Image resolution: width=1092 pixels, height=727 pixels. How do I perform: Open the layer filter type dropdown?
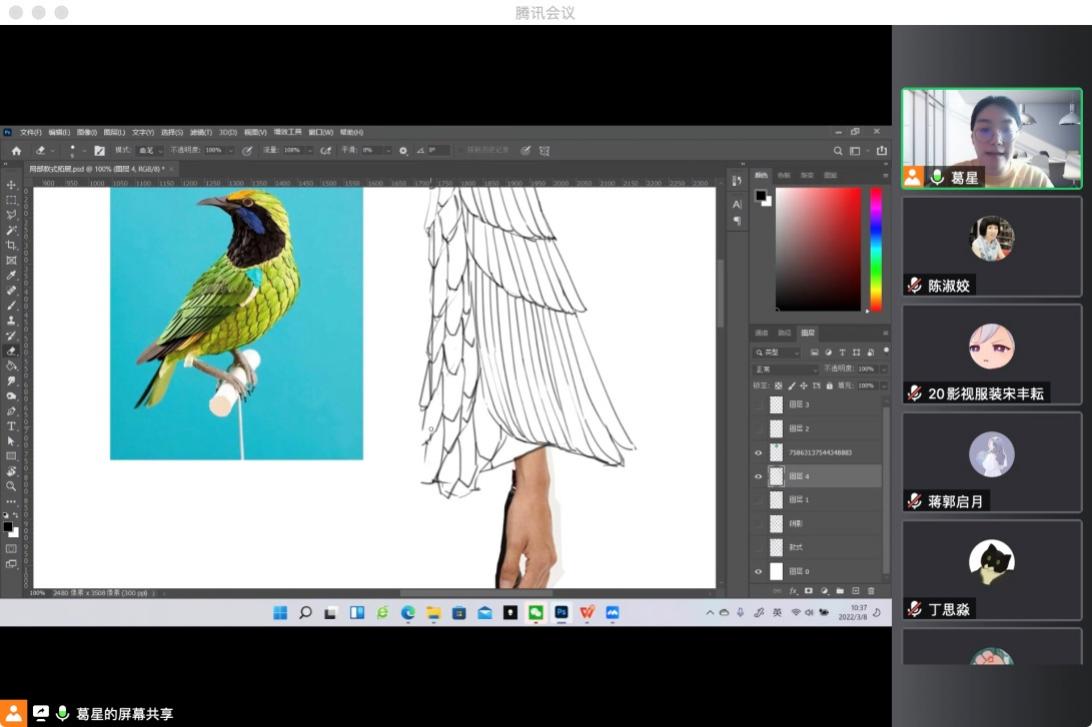pyautogui.click(x=777, y=353)
